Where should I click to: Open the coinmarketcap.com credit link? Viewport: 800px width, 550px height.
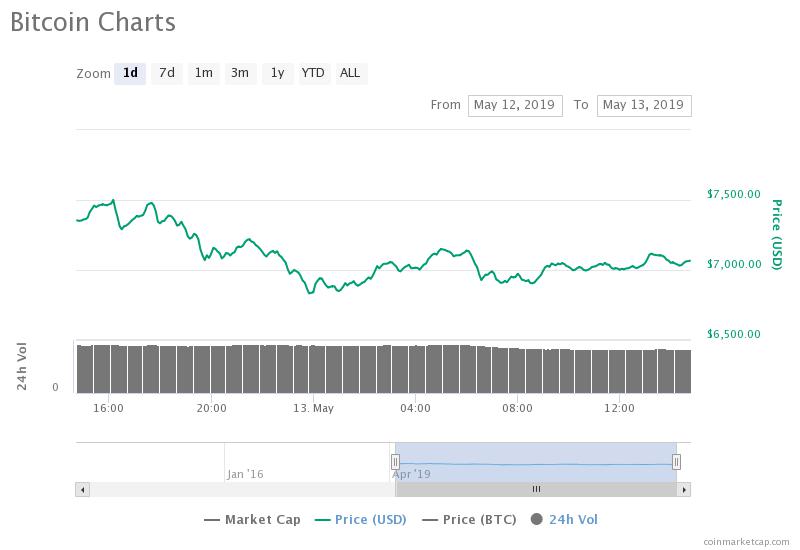point(745,541)
